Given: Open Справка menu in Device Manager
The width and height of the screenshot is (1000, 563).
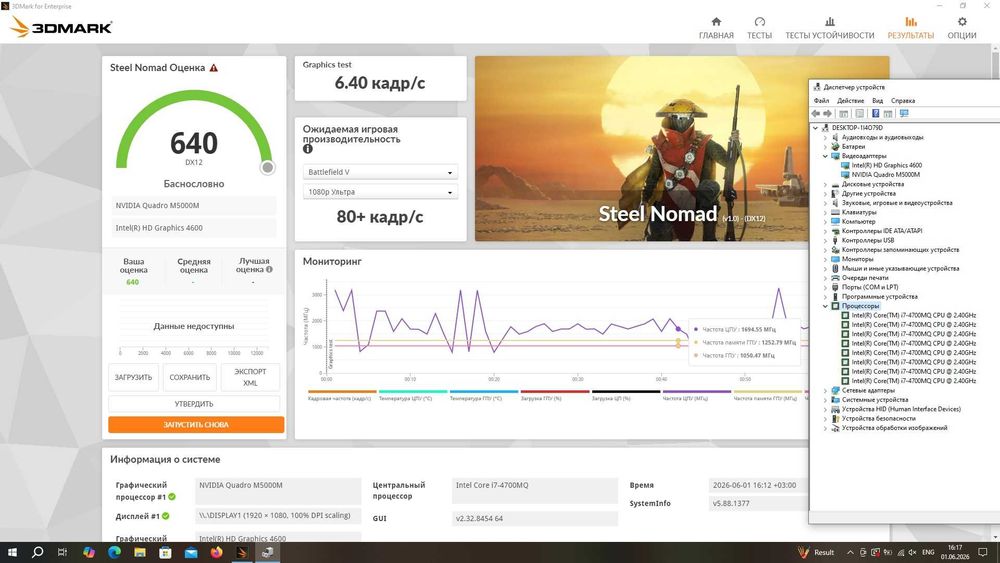Looking at the screenshot, I should point(902,101).
